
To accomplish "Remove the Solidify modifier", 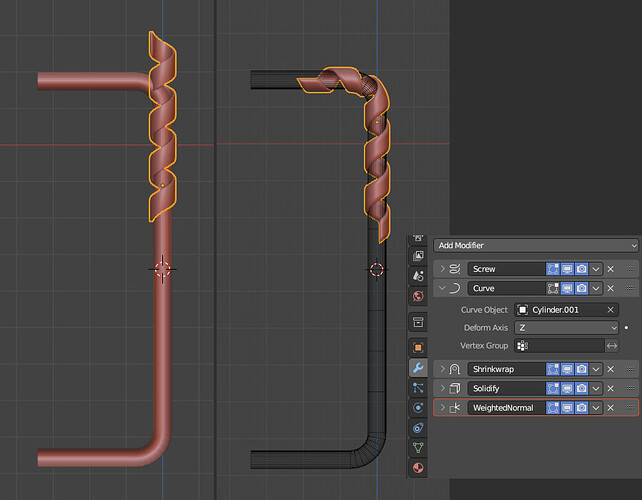I will (610, 388).
